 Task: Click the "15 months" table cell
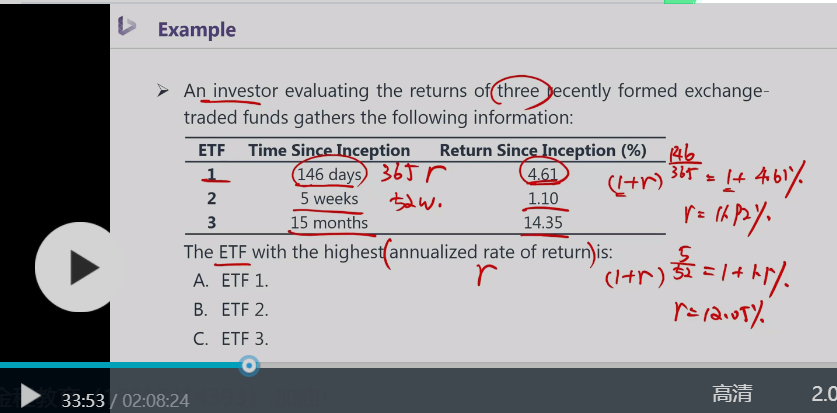[329, 223]
